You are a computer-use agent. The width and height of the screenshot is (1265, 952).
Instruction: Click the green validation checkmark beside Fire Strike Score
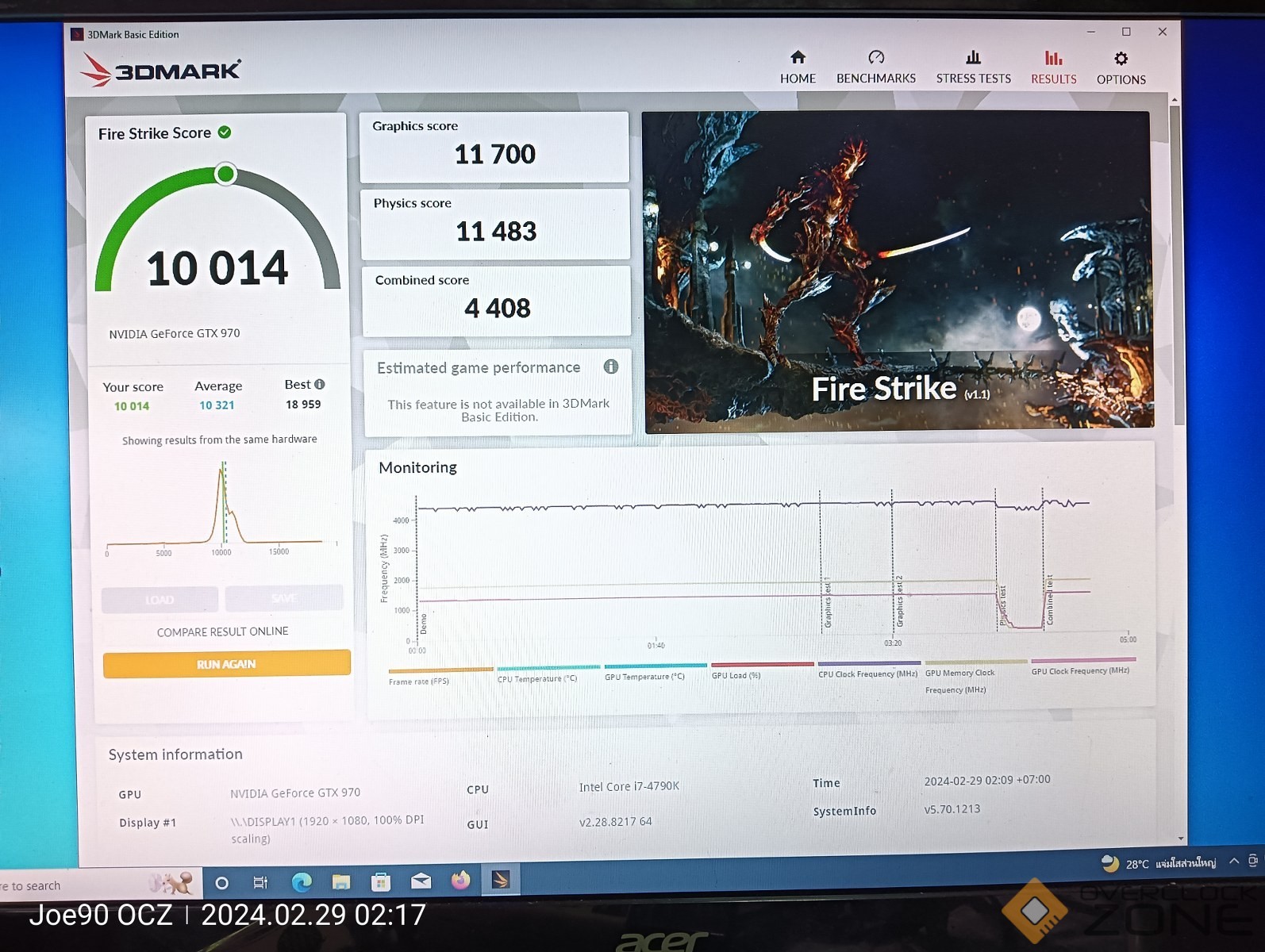[225, 132]
